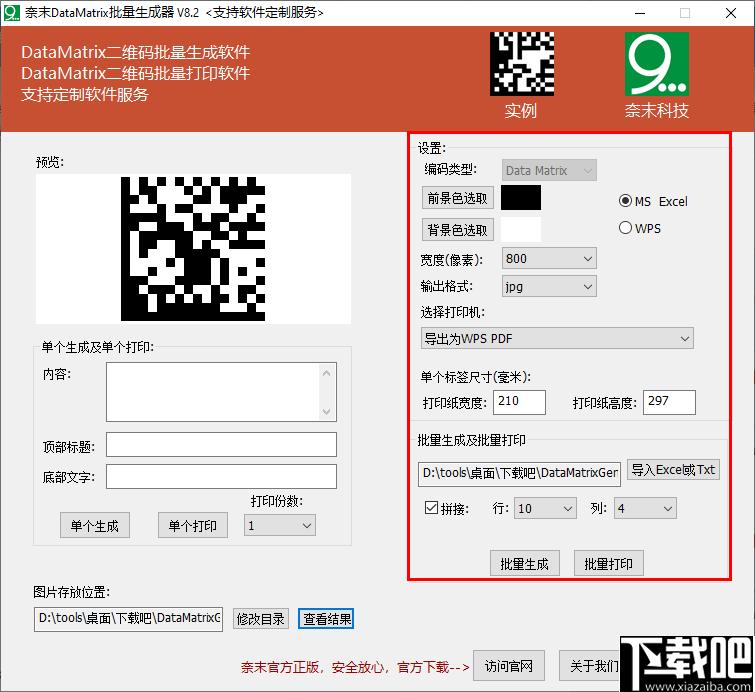Click the 查看结果 button
Viewport: 755px width, 692px height.
point(326,619)
